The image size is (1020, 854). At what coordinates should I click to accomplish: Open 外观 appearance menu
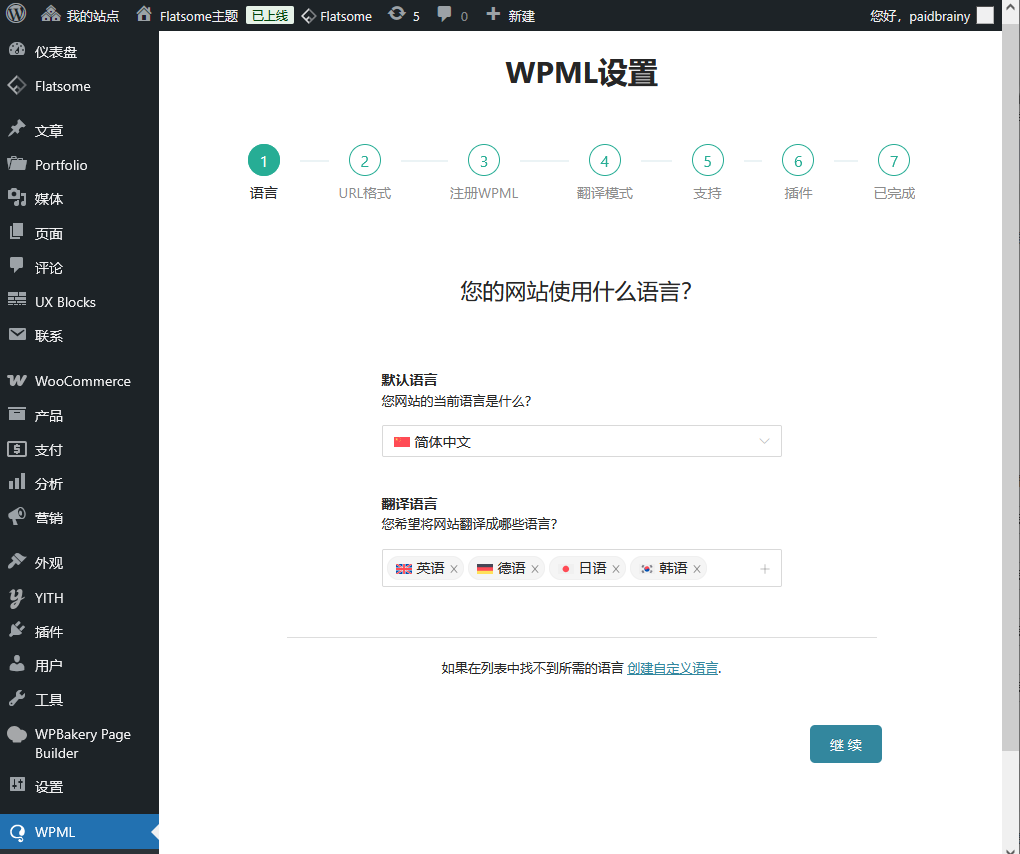point(79,563)
